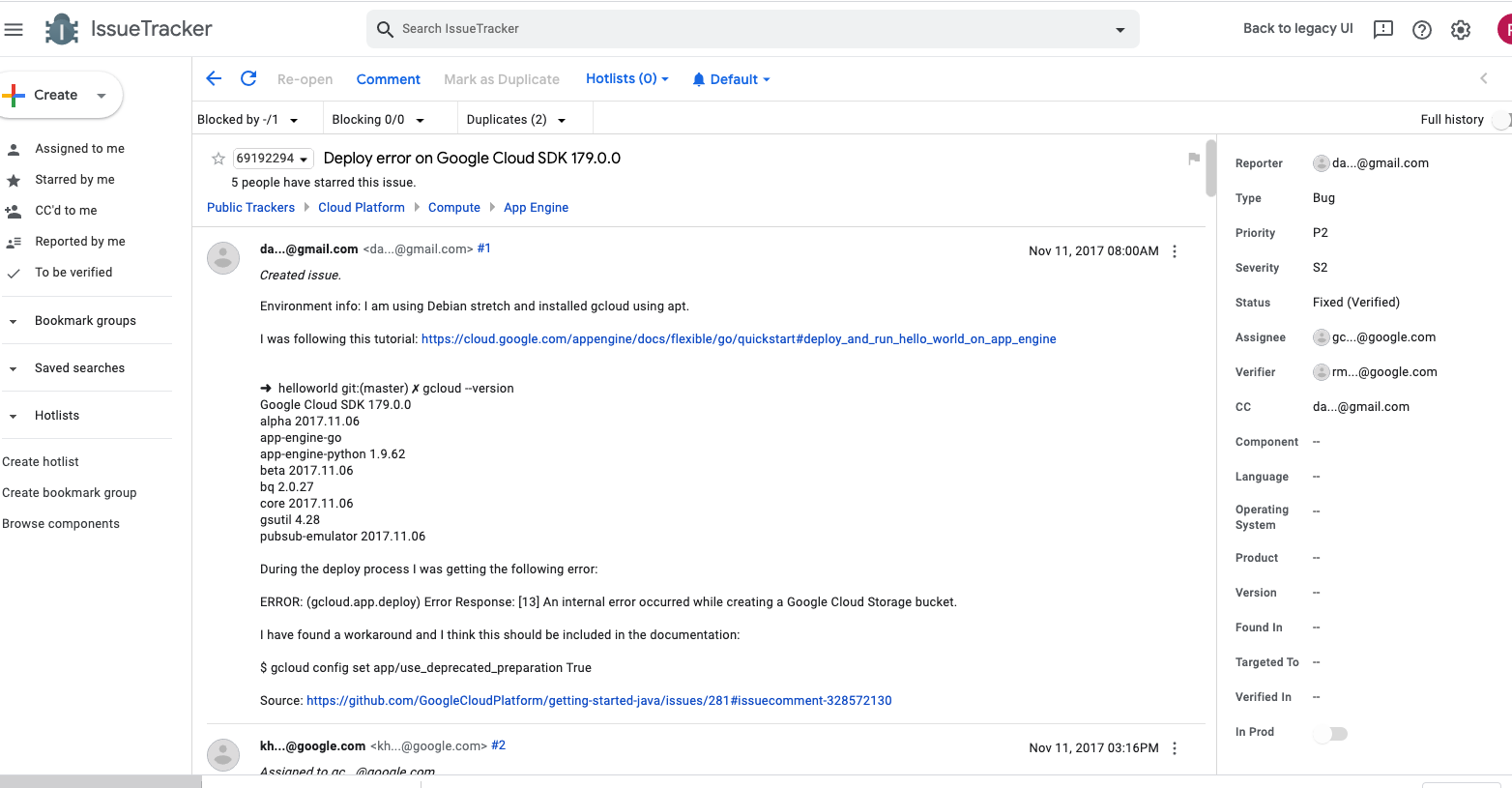This screenshot has height=788, width=1512.
Task: Open the App Engine breadcrumb link
Action: (x=536, y=208)
